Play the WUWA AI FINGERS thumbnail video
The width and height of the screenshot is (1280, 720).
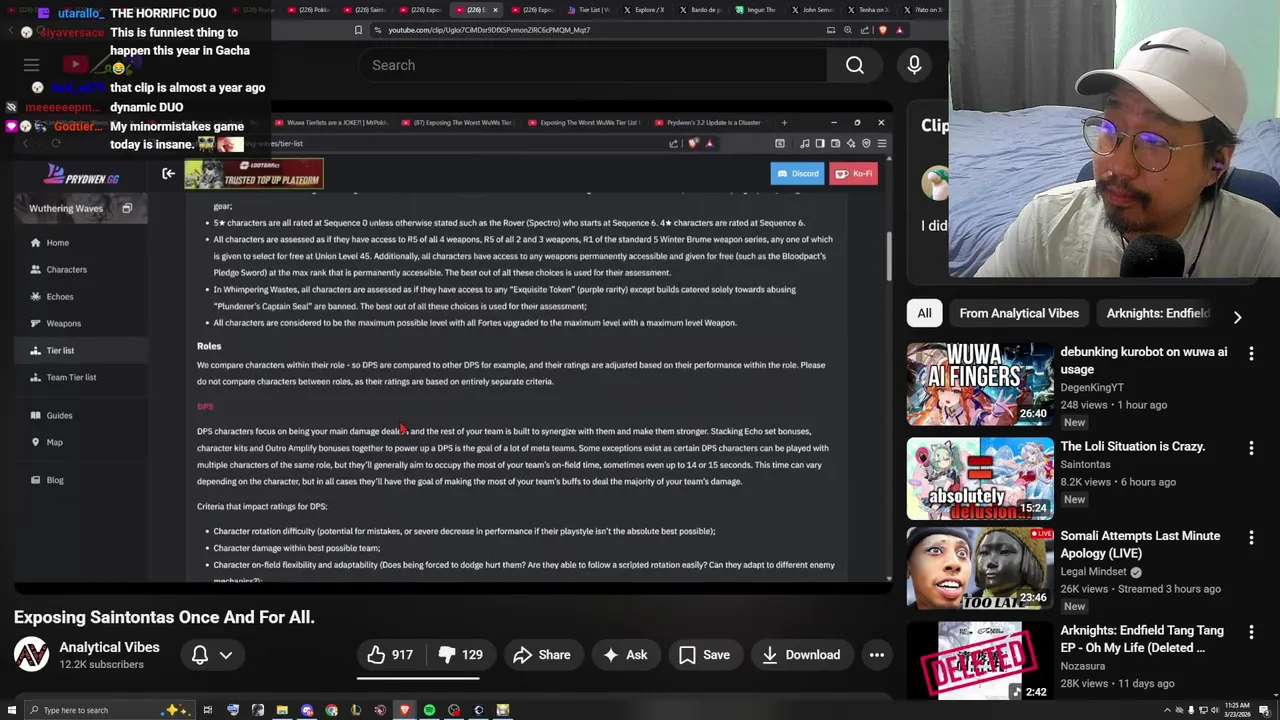point(980,384)
